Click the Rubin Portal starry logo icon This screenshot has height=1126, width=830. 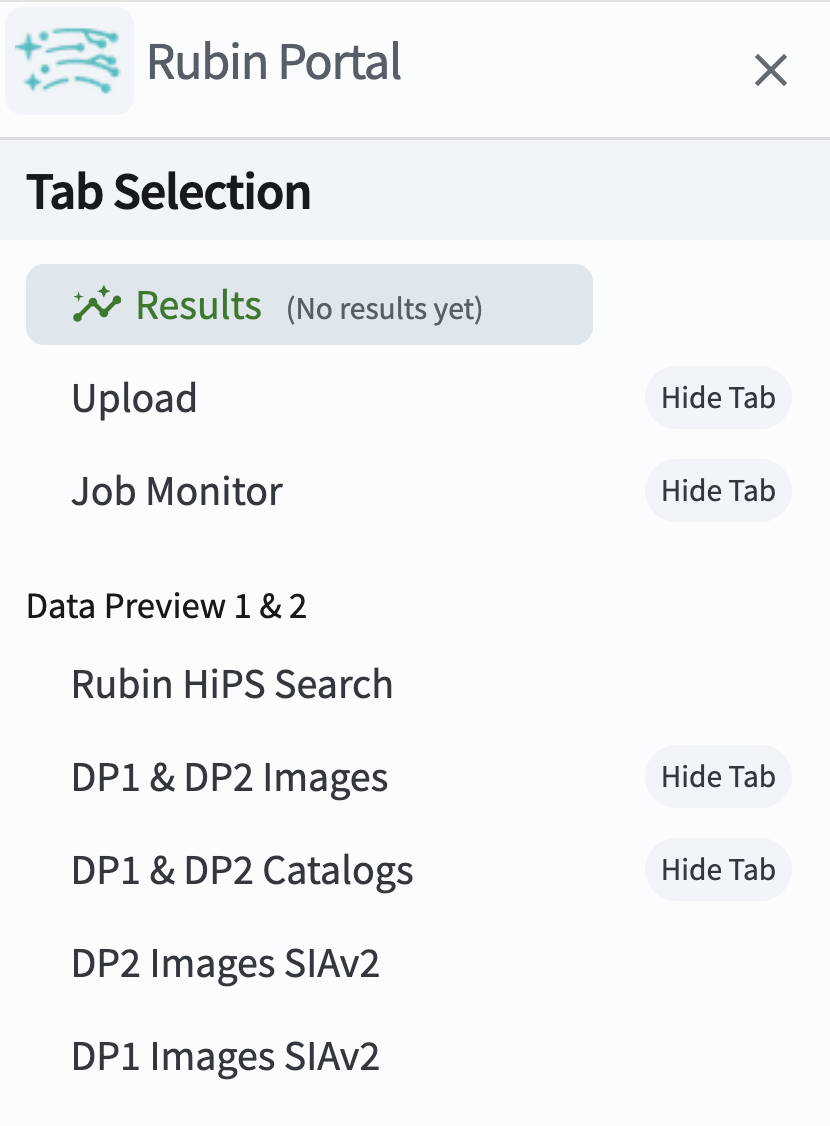69,61
